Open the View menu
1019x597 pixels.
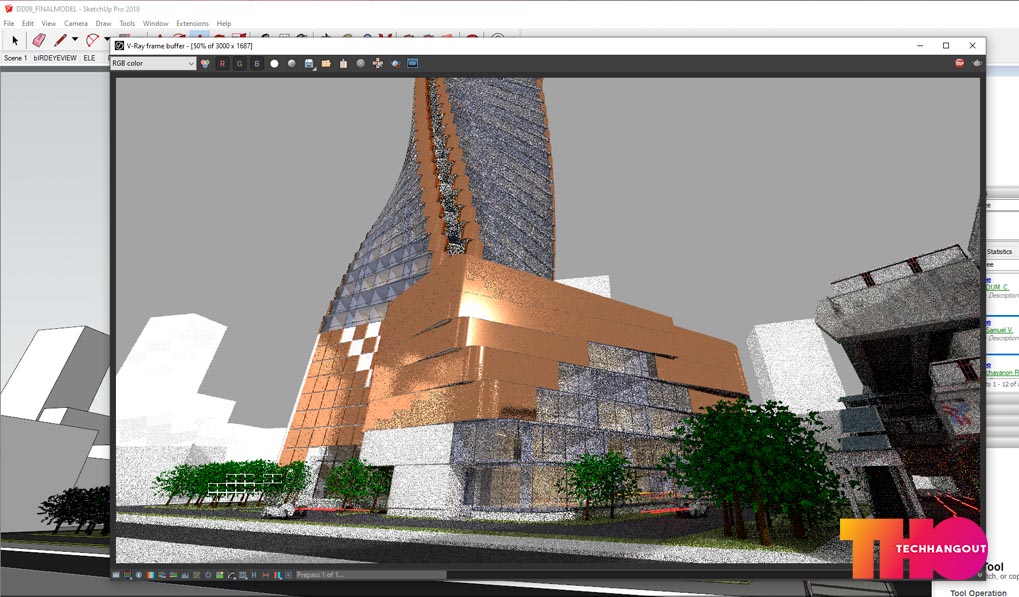[49, 23]
